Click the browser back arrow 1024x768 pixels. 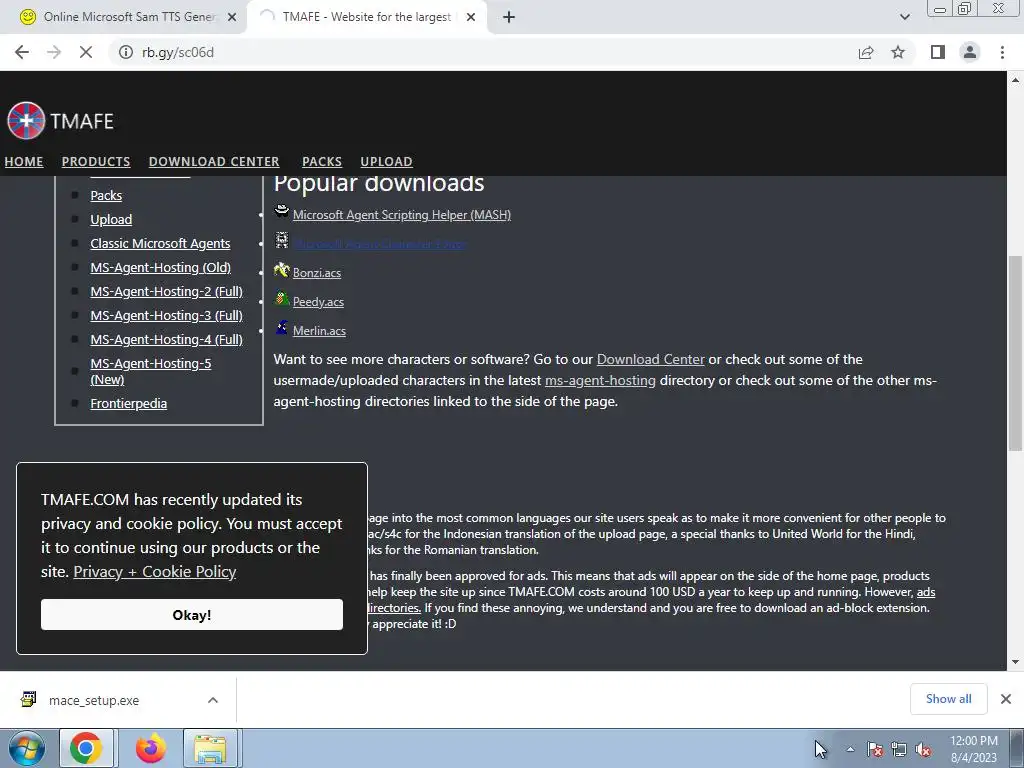pyautogui.click(x=22, y=52)
